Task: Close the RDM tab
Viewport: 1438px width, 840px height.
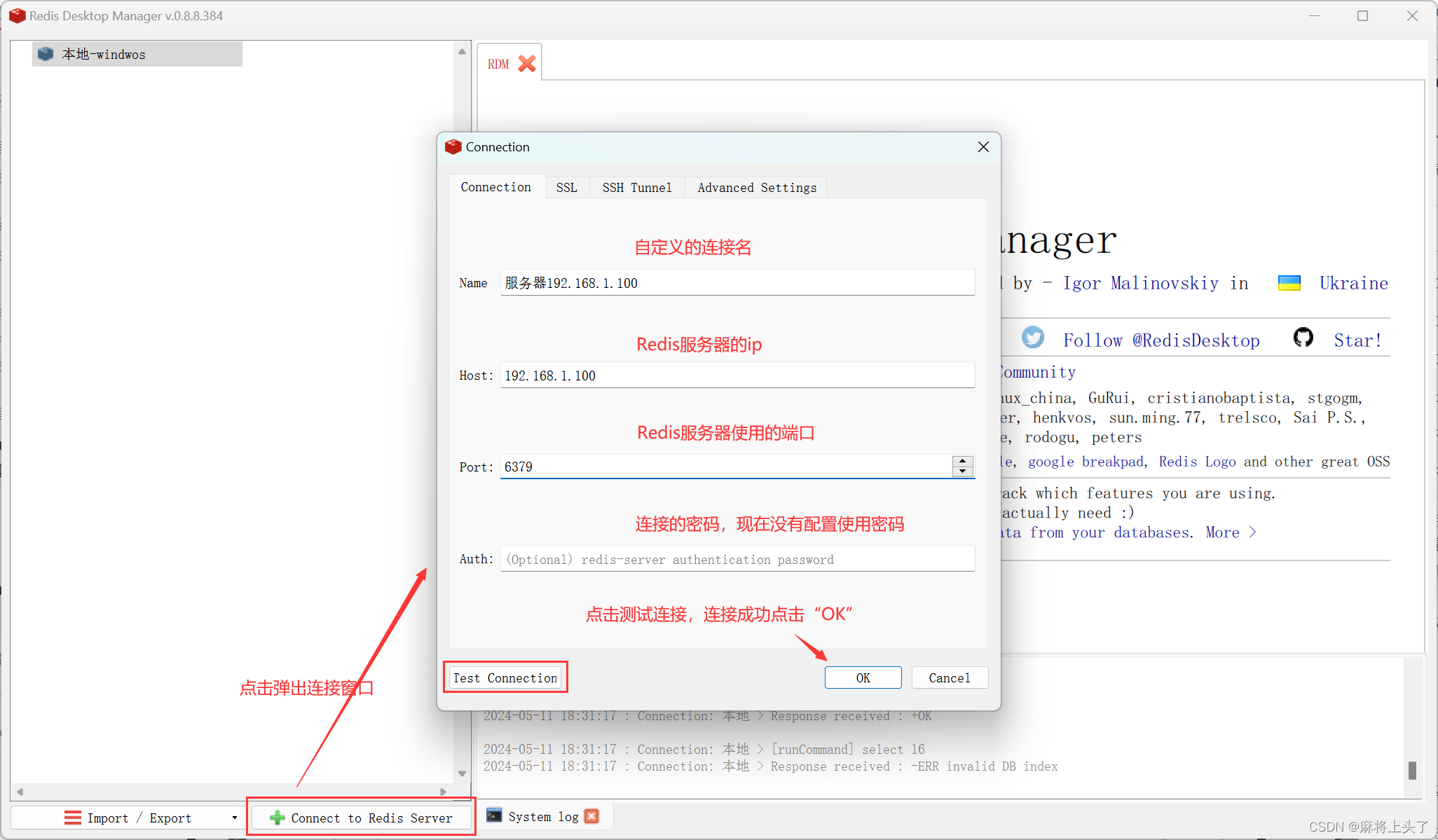Action: tap(527, 64)
